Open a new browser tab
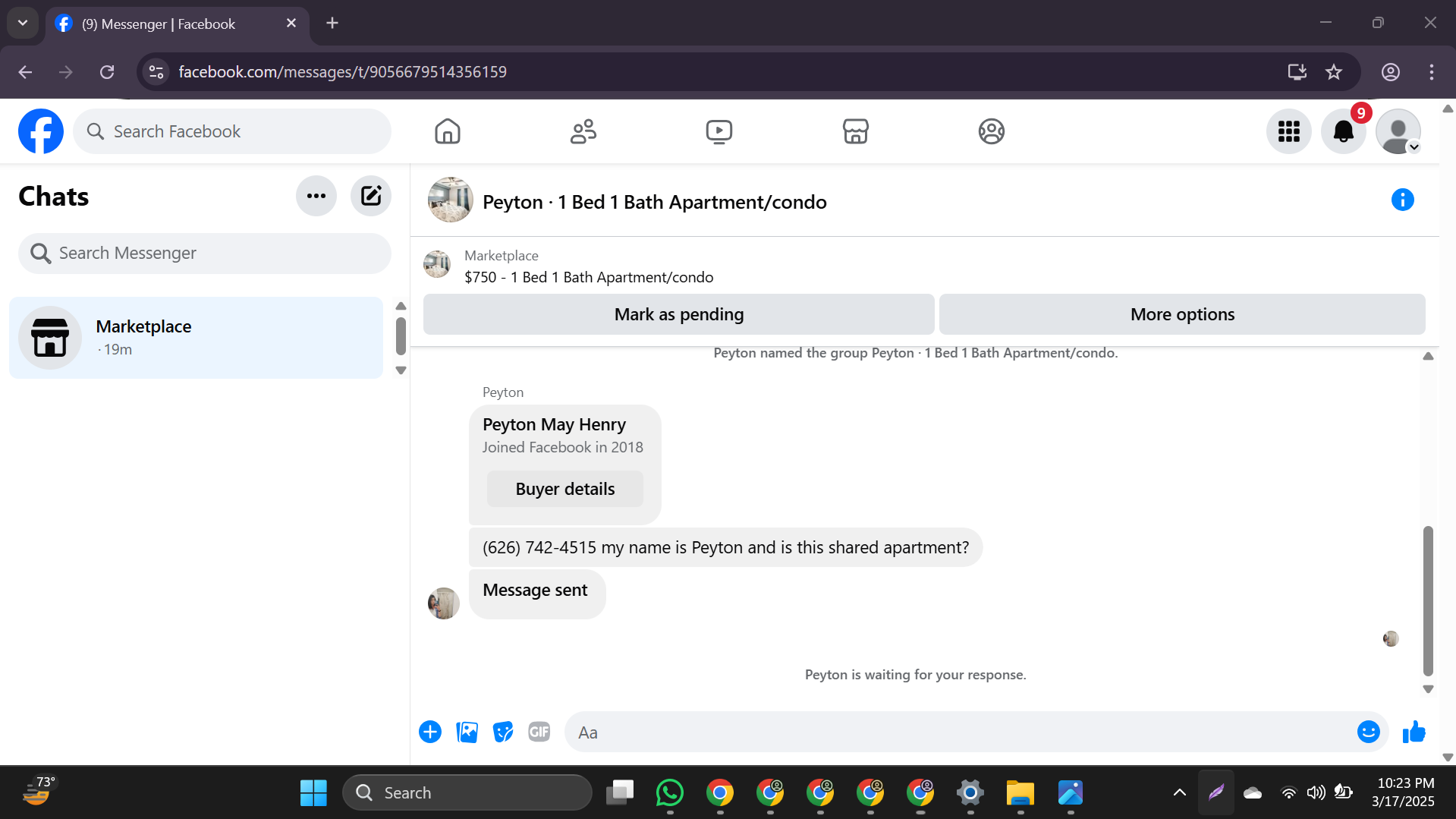The width and height of the screenshot is (1456, 819). pos(332,24)
